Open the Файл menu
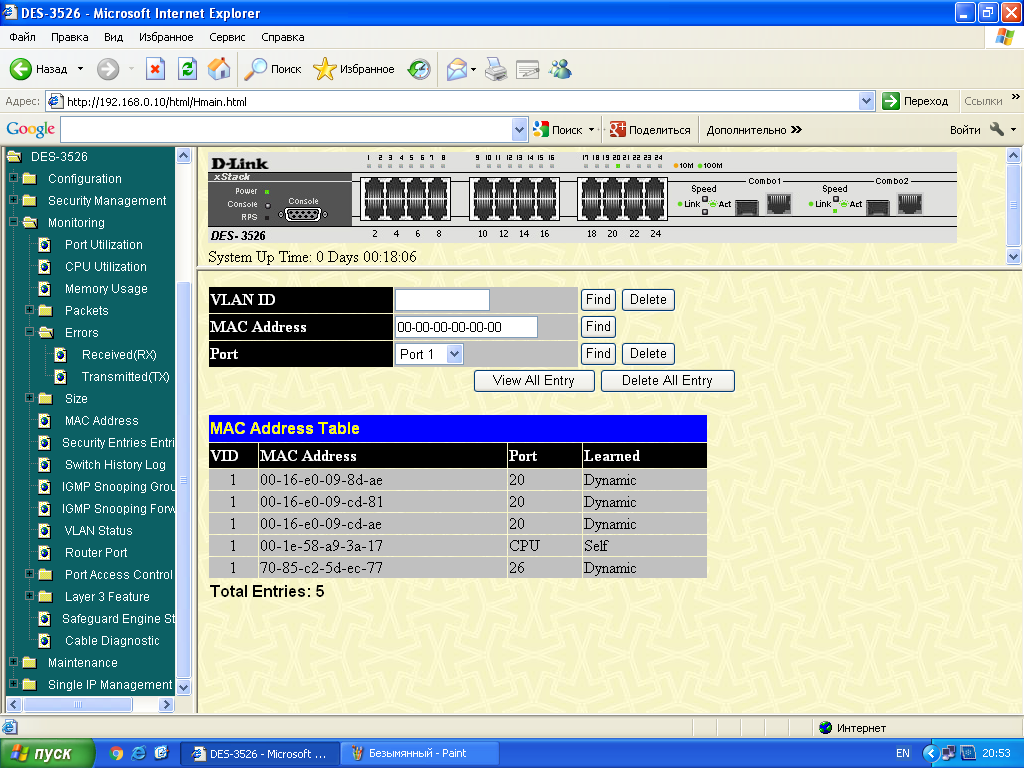The width and height of the screenshot is (1024, 768). (22, 37)
